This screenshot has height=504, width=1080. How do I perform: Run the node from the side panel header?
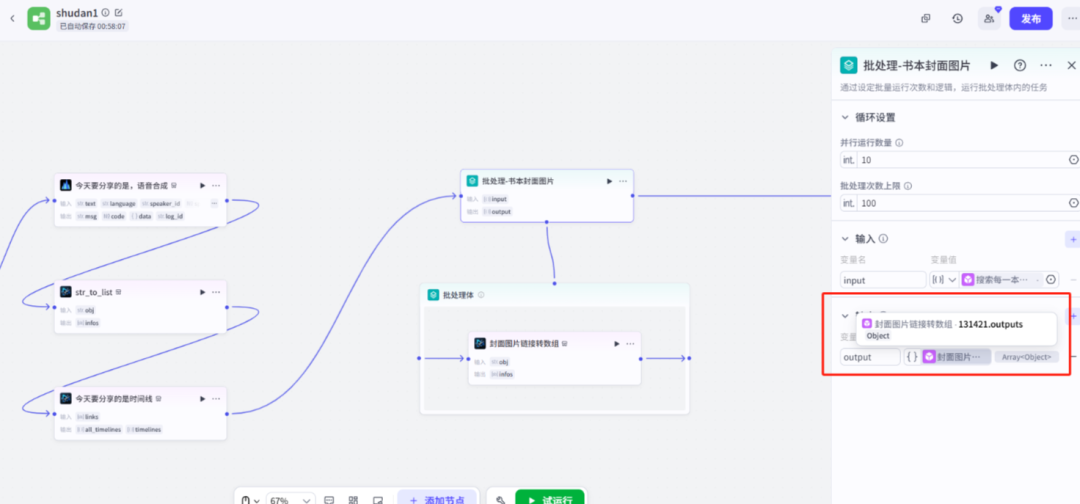click(x=994, y=65)
